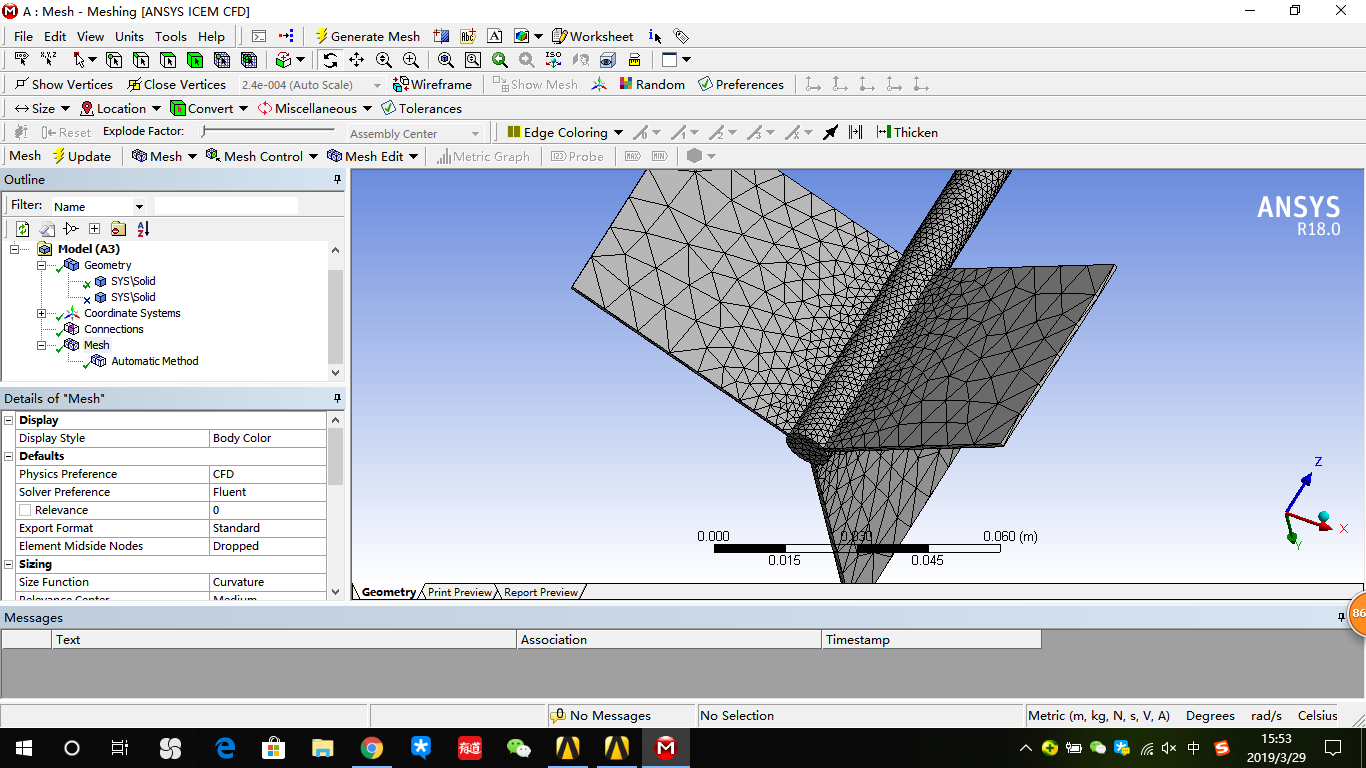Image resolution: width=1366 pixels, height=768 pixels.
Task: Collapse the Sizing section in Details
Action: pyautogui.click(x=9, y=564)
